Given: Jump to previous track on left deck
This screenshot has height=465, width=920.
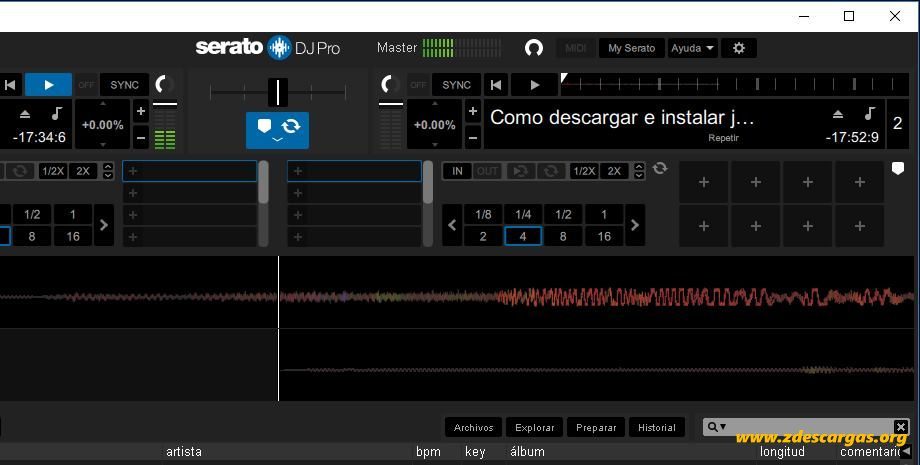Looking at the screenshot, I should click(10, 85).
